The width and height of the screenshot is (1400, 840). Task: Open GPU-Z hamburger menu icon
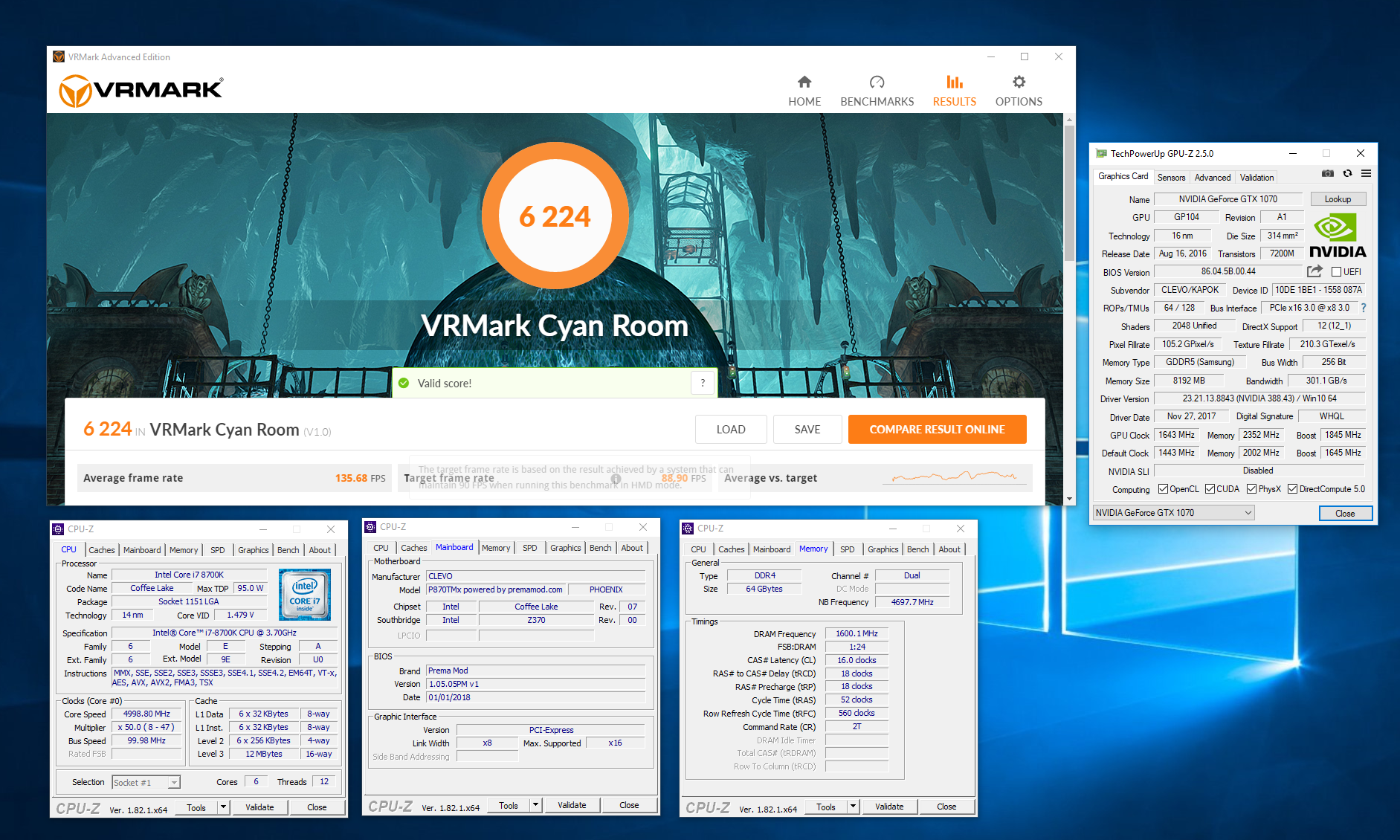pyautogui.click(x=1366, y=173)
